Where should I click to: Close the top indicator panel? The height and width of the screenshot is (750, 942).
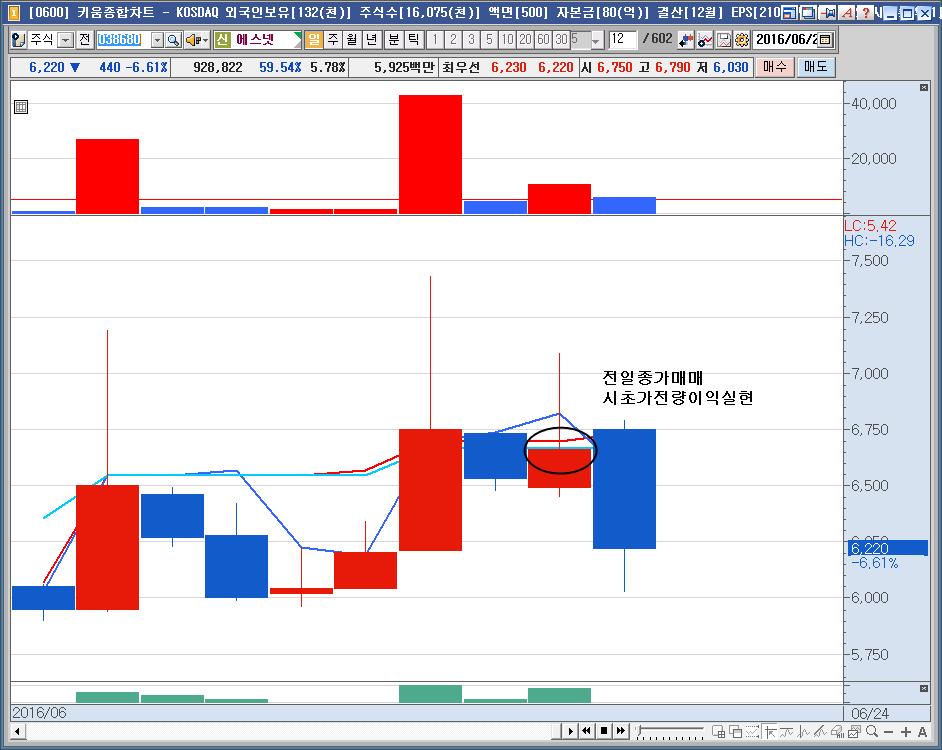(x=924, y=88)
